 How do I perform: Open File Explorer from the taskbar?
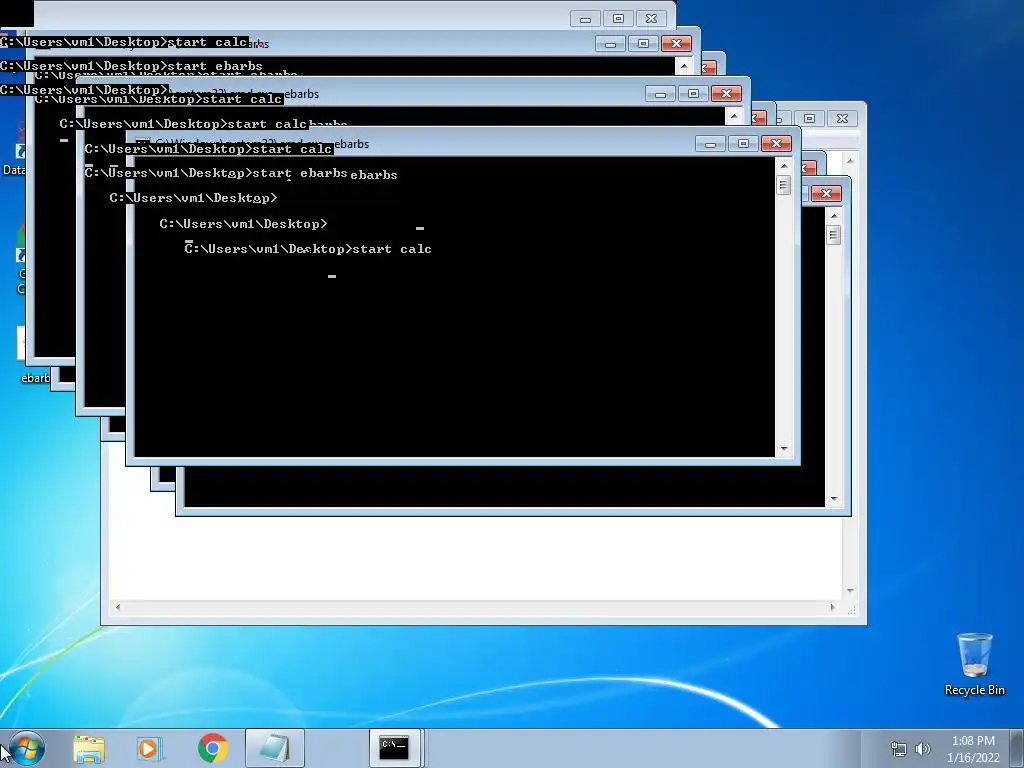click(x=89, y=749)
